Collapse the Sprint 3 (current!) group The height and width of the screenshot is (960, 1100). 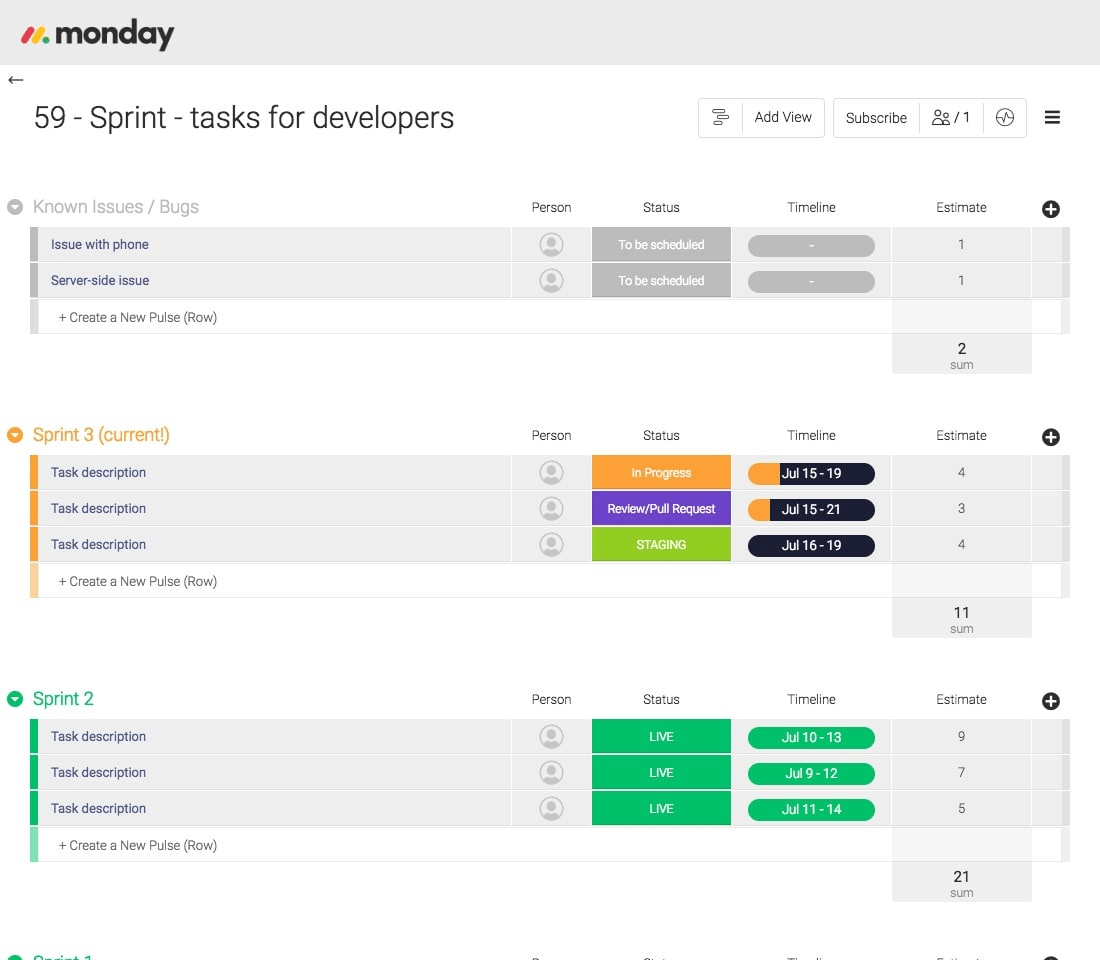coord(15,435)
